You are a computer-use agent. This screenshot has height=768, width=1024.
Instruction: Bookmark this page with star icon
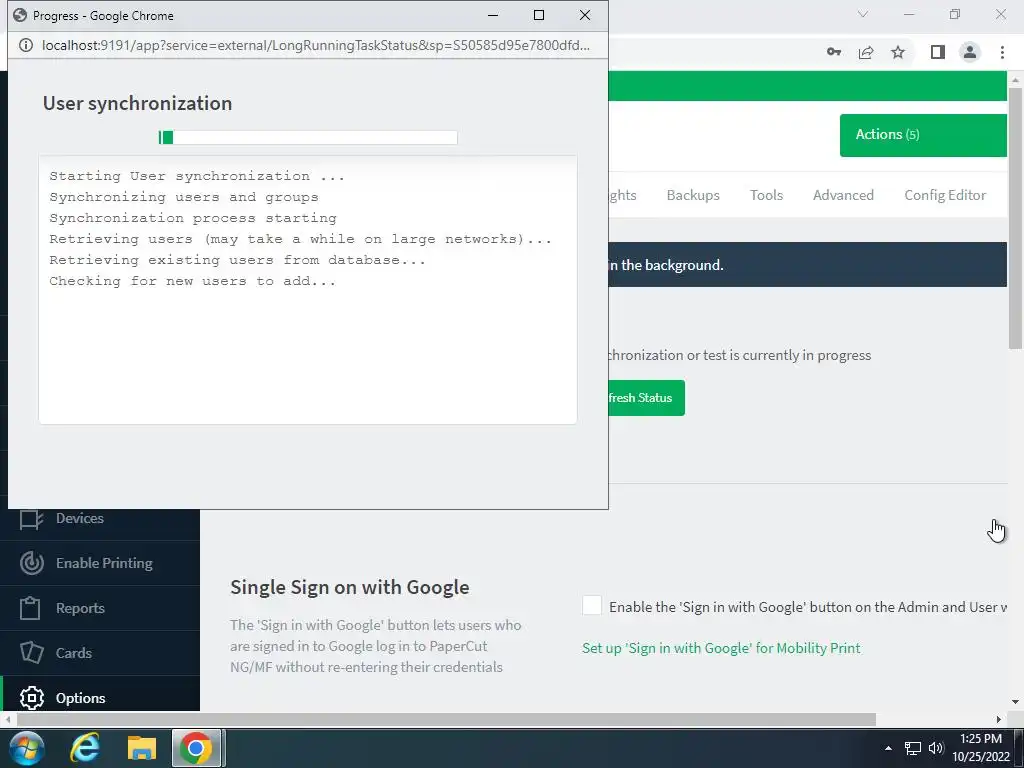pos(898,52)
